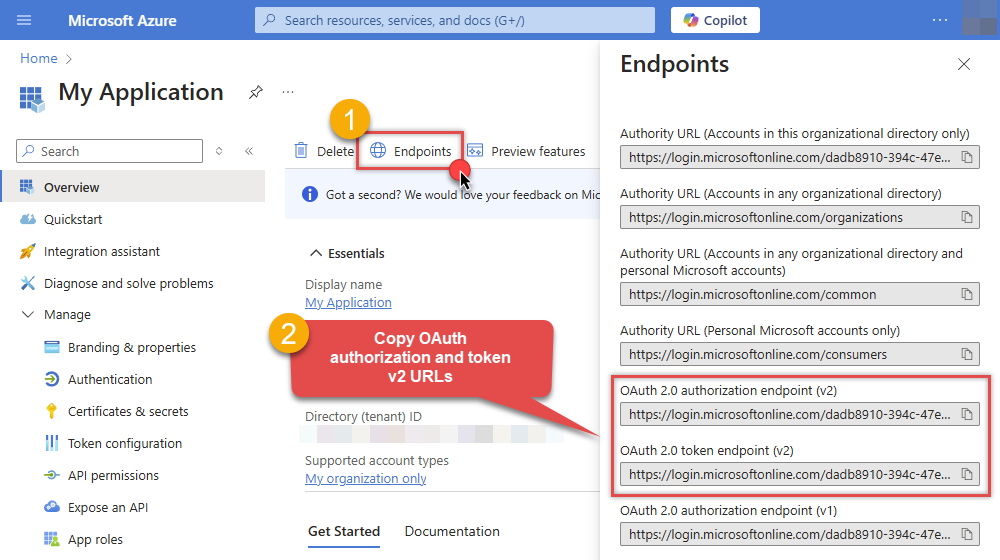
Task: Collapse the sidebar with double chevron
Action: click(x=249, y=151)
